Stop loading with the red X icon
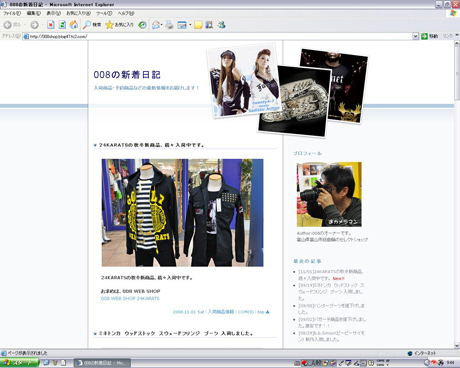This screenshot has height=368, width=460. coord(51,25)
